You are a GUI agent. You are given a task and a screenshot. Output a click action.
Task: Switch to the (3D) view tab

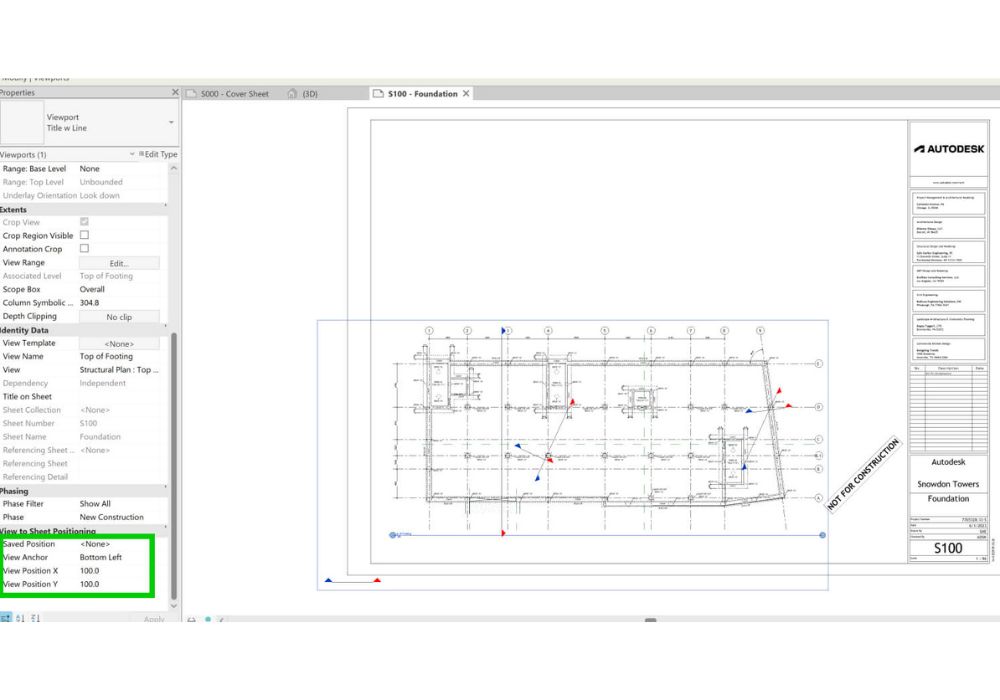pos(310,94)
